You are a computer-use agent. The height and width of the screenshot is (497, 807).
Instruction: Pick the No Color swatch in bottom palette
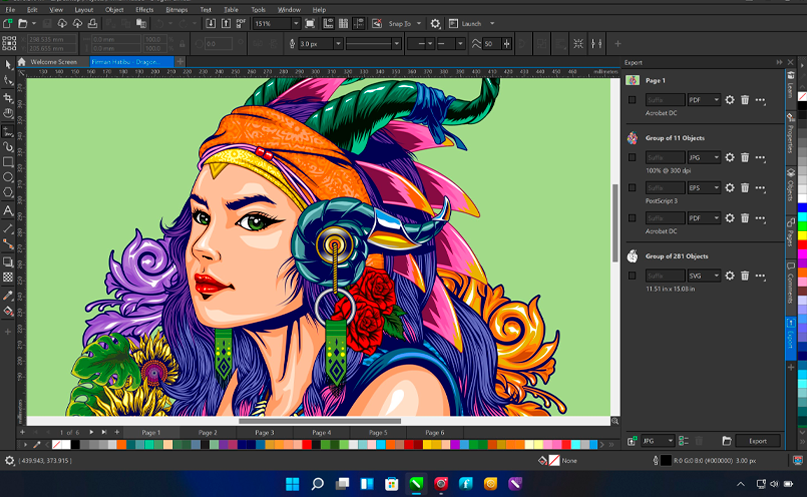pyautogui.click(x=57, y=445)
